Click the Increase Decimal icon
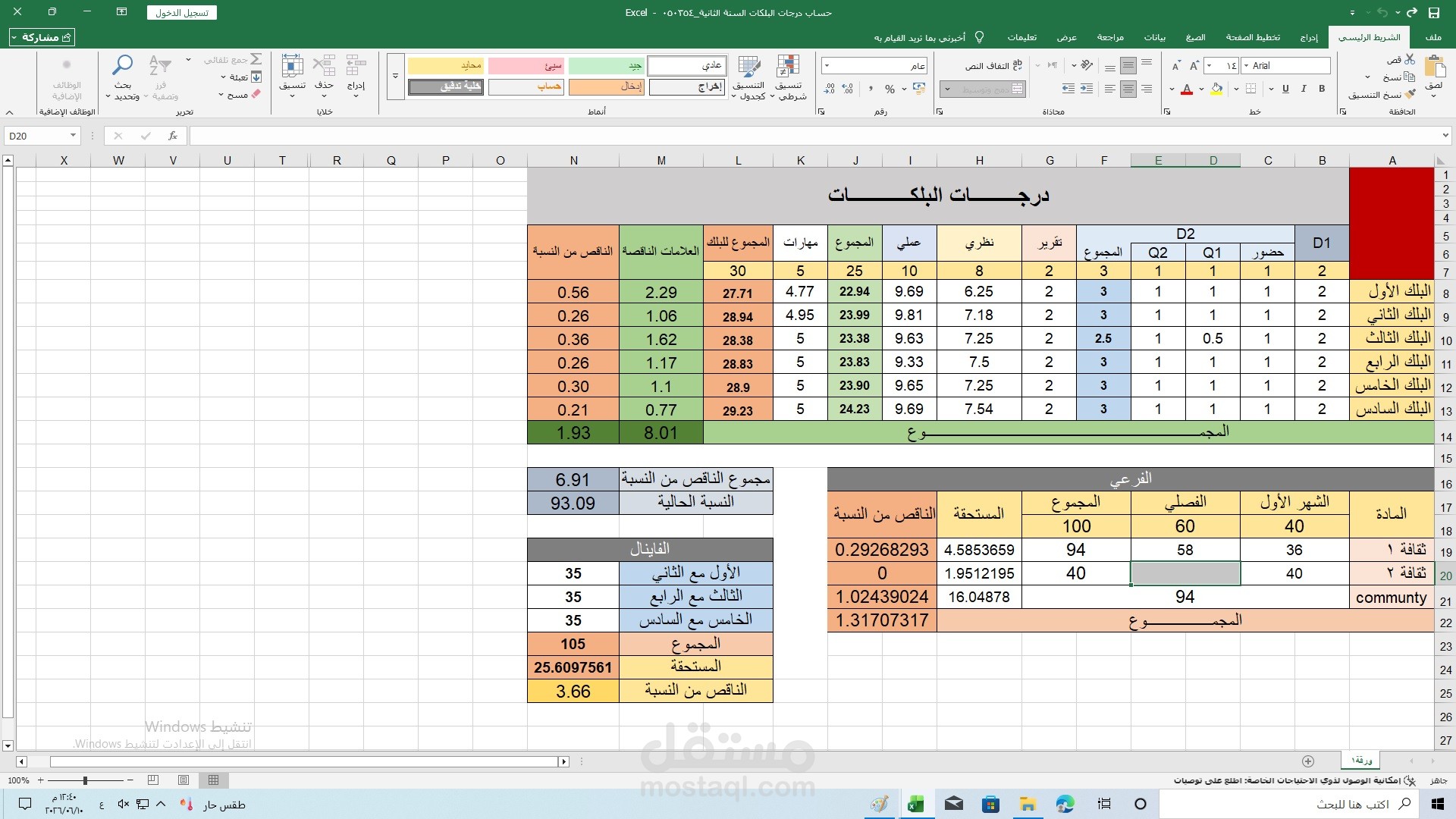This screenshot has width=1456, height=819. coord(848,89)
